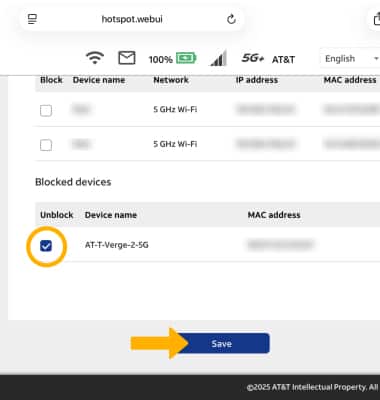Open the page format icon in address bar

[x=32, y=19]
